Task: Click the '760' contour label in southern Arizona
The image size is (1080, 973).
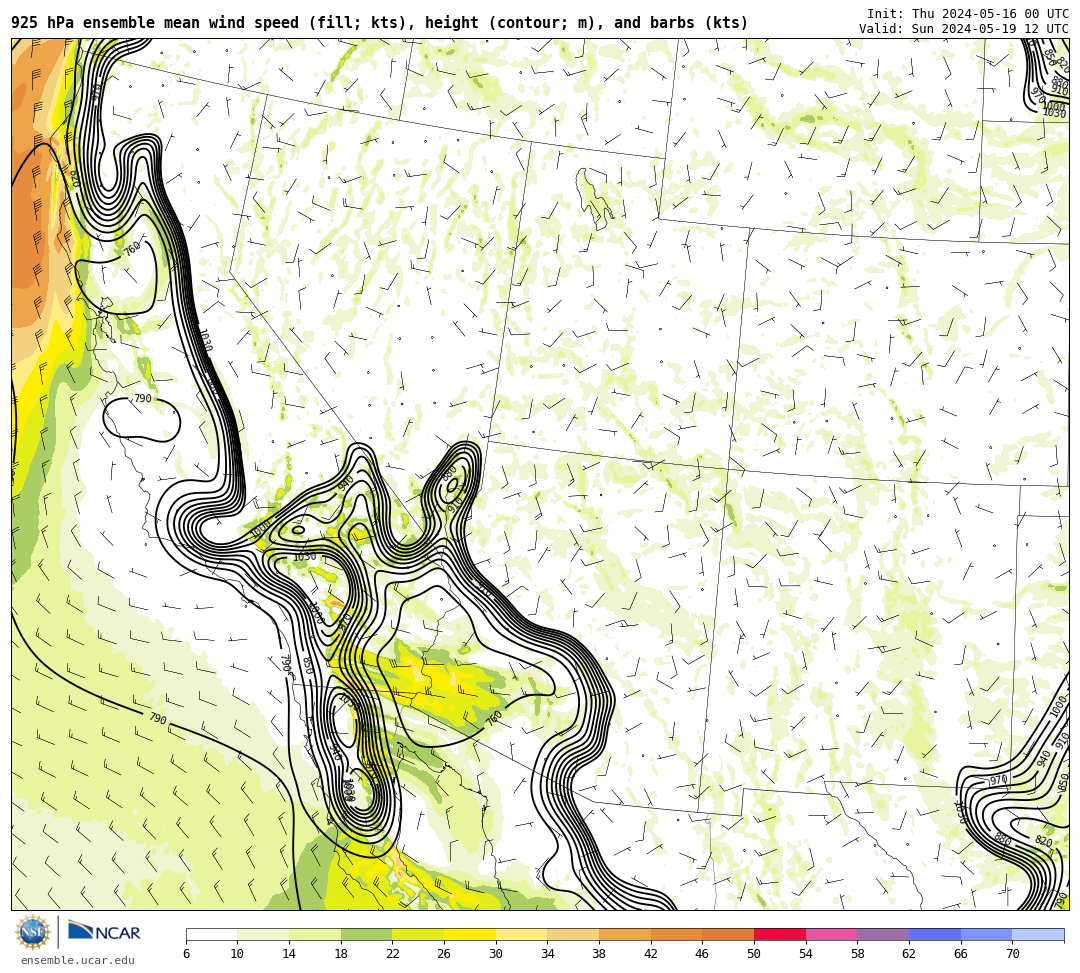Action: pos(494,717)
